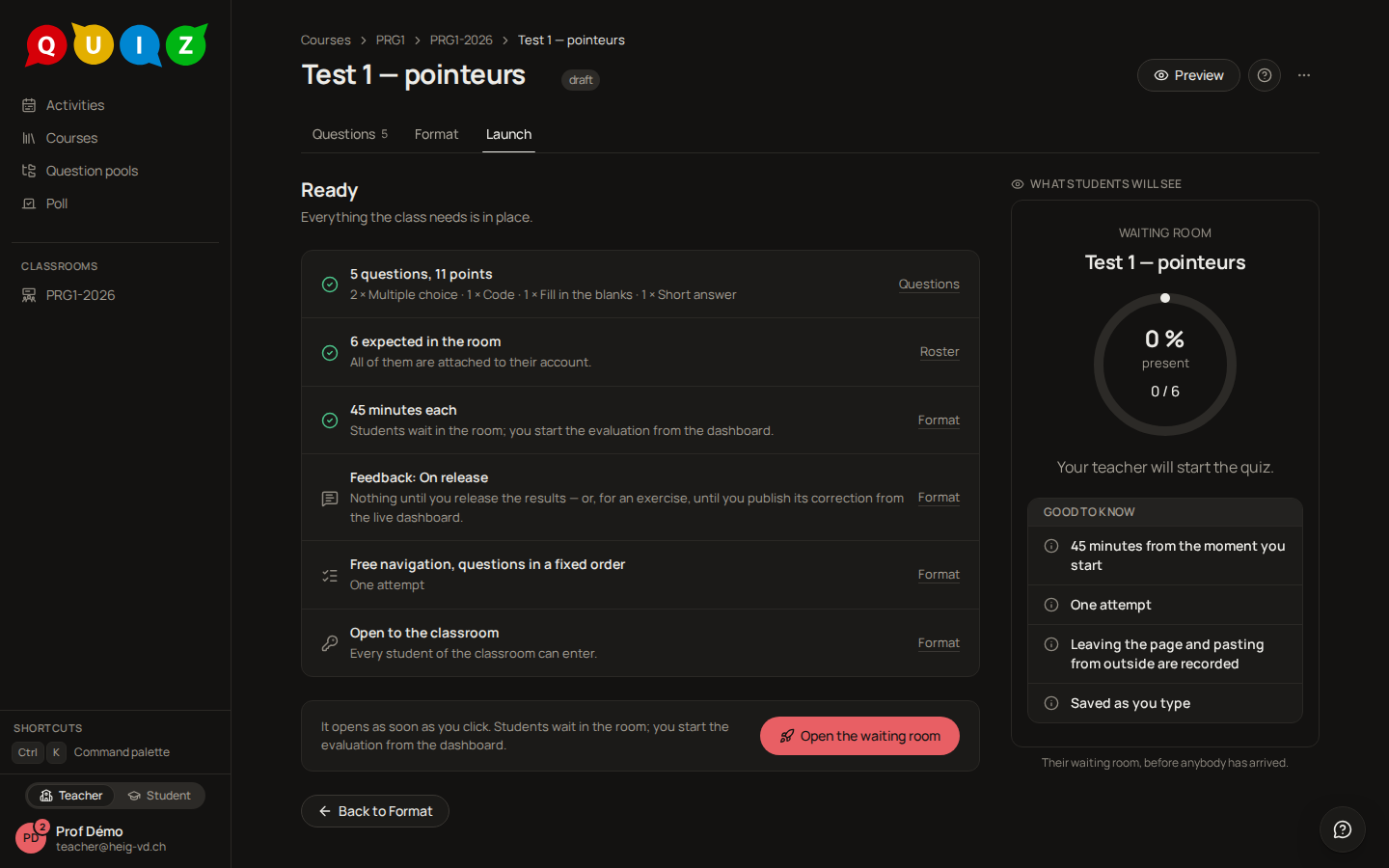Navigate to Courses breadcrumb
Viewport: 1389px width, 868px height.
point(325,40)
